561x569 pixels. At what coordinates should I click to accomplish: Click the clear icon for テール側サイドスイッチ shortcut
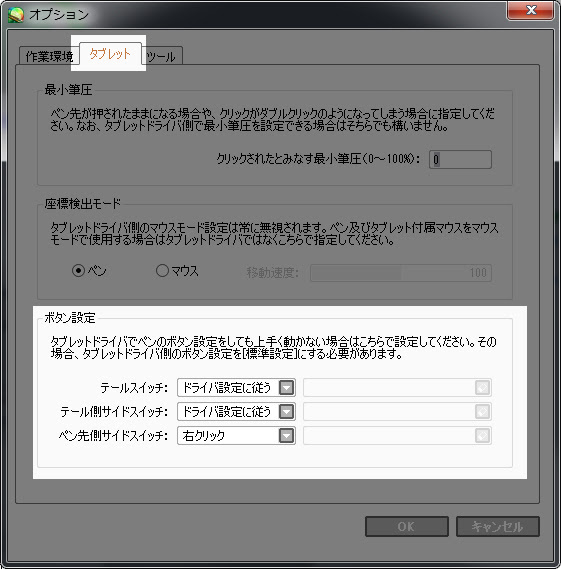[x=482, y=412]
